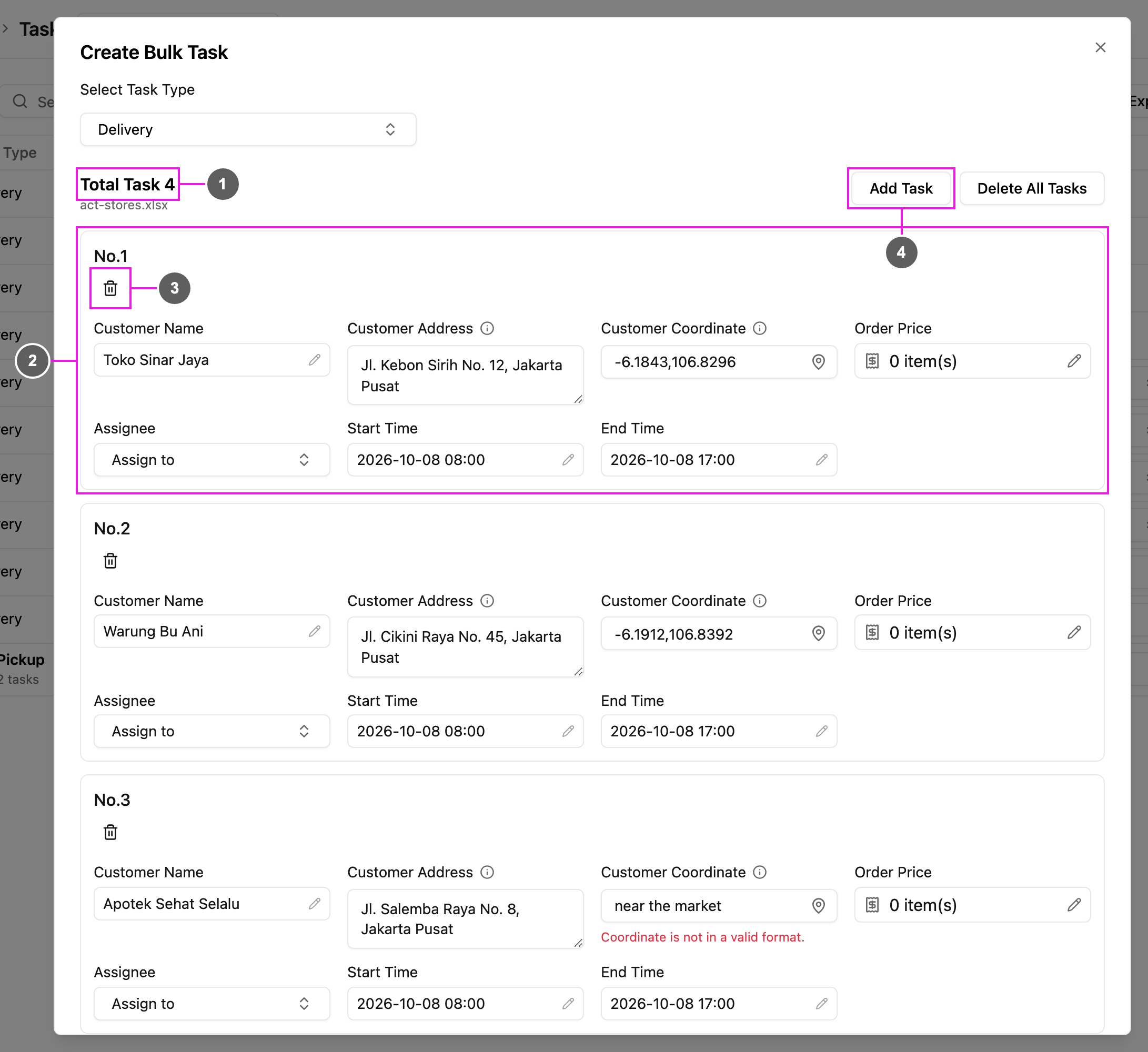Click the task No.3 End Time field
Image resolution: width=1148 pixels, height=1052 pixels.
coord(719,1003)
